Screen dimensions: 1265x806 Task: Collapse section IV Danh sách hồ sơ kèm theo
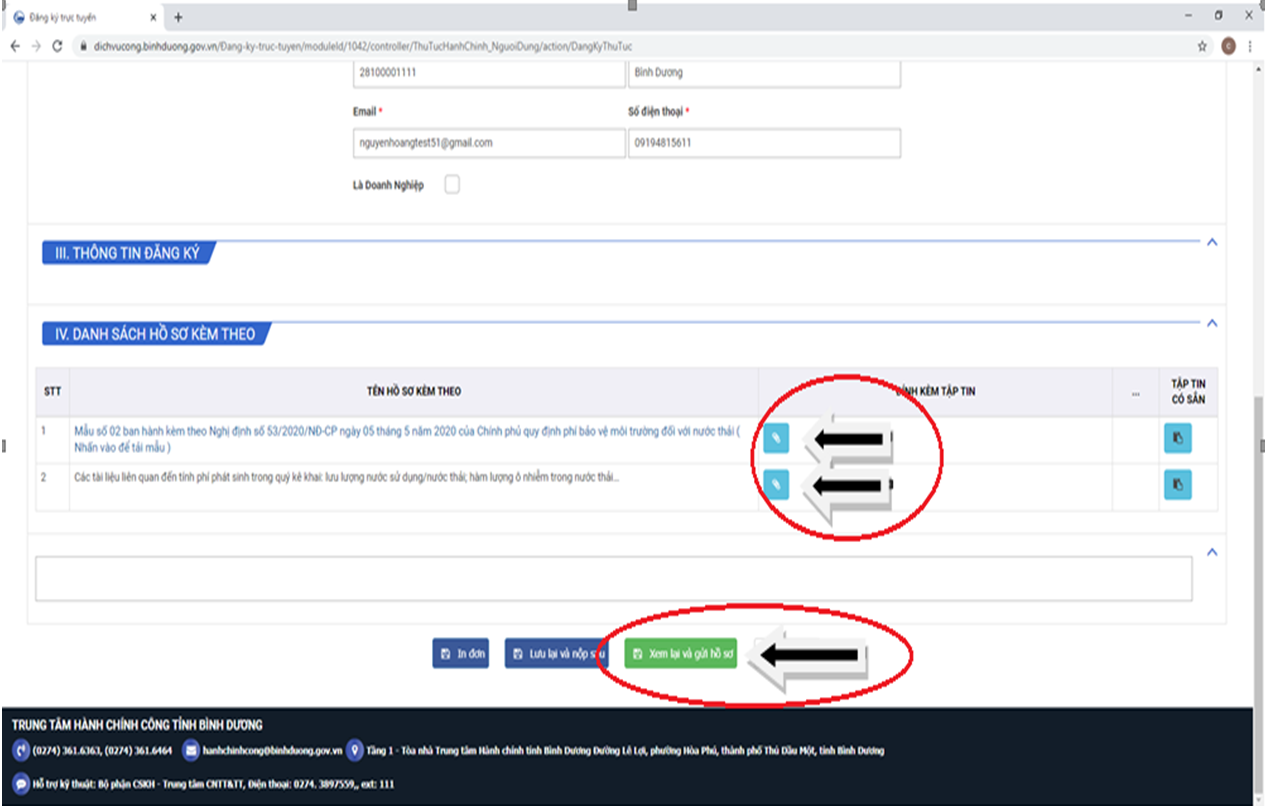pos(1212,323)
